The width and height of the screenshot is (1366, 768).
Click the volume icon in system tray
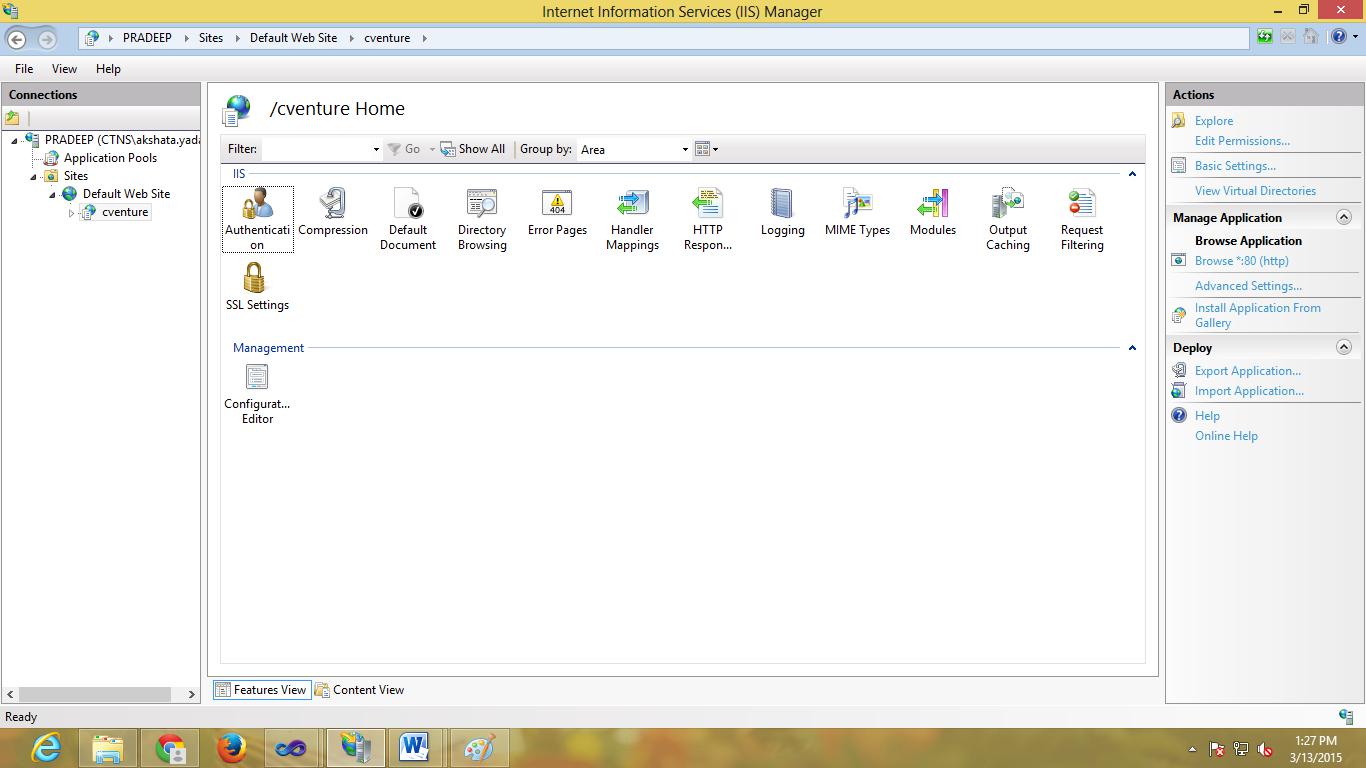(1265, 749)
